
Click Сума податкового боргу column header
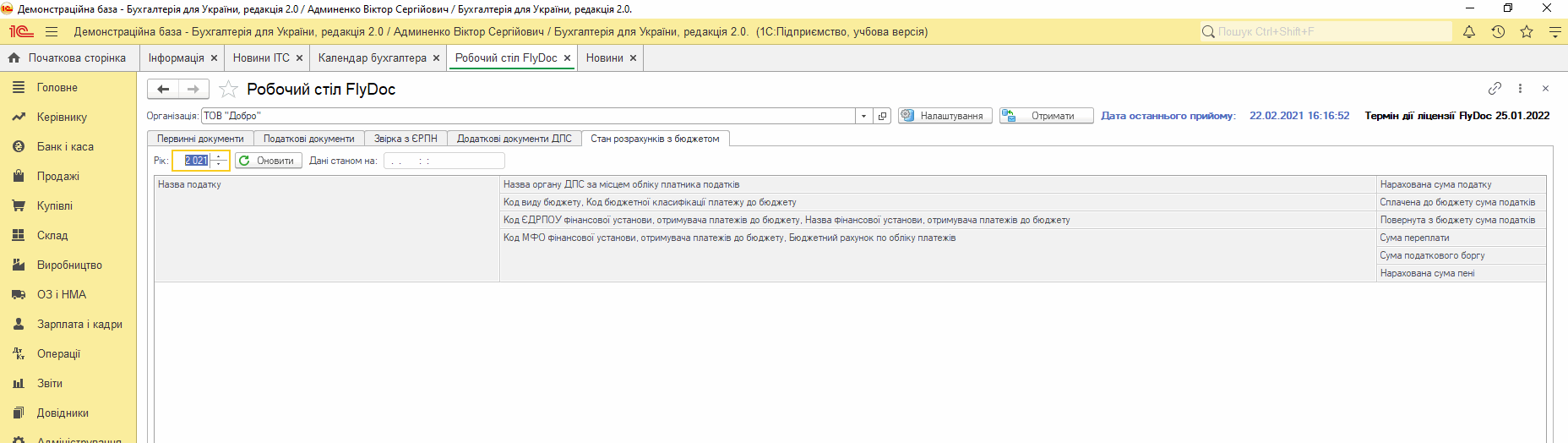1461,255
